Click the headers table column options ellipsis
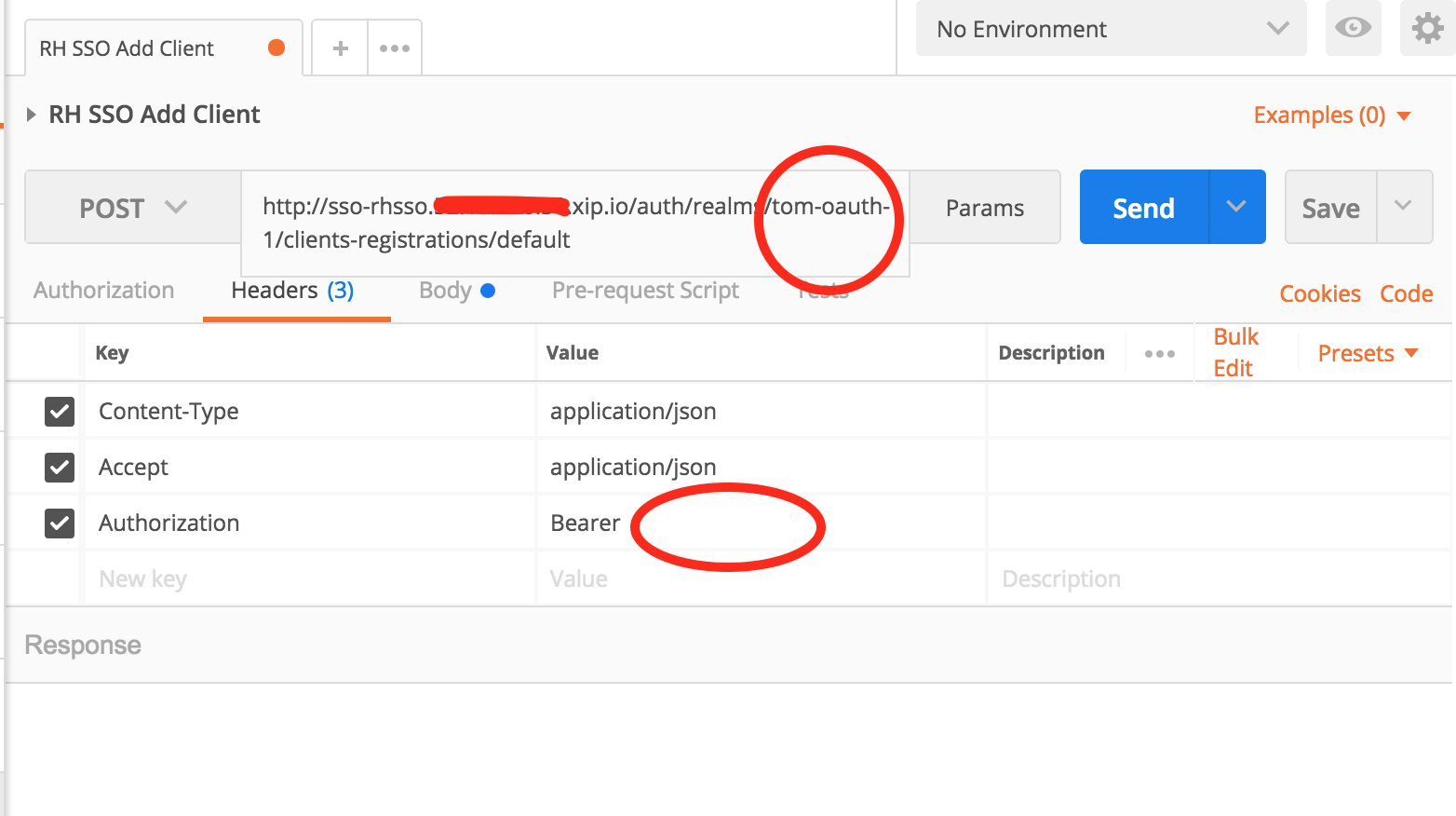1456x816 pixels. 1160,354
